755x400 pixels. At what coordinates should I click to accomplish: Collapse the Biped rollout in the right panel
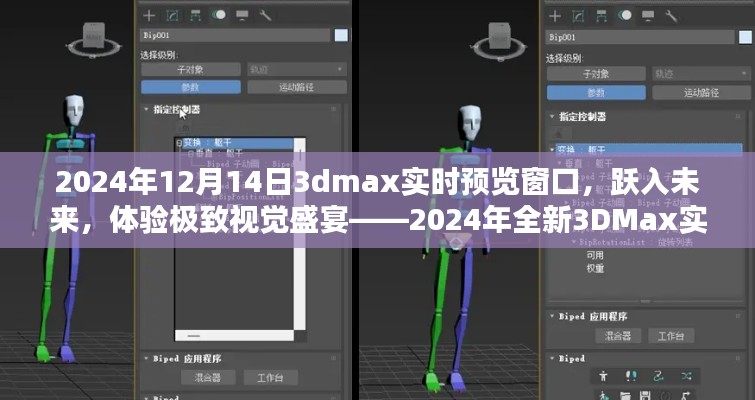[552, 358]
